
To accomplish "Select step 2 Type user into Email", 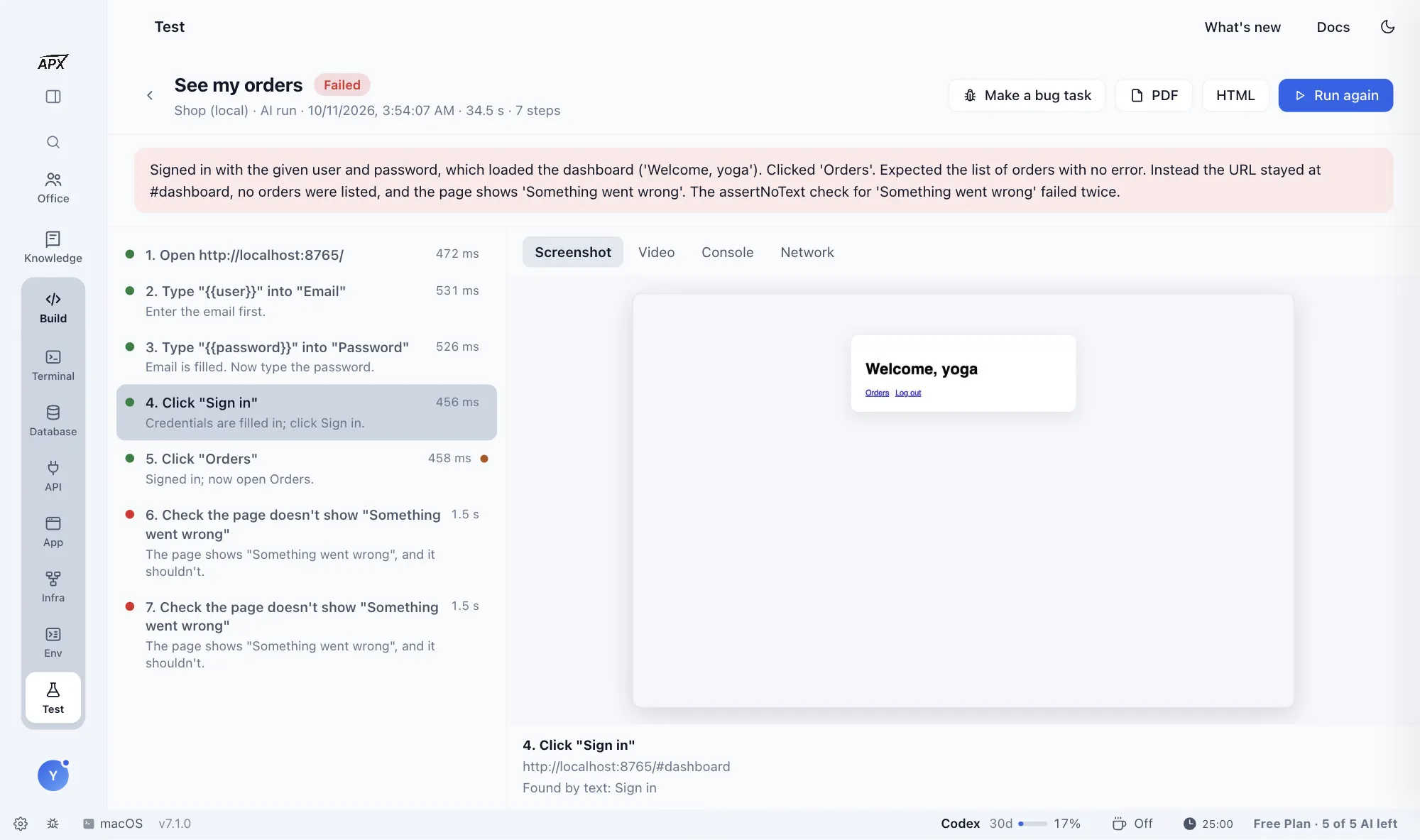I will [x=307, y=301].
